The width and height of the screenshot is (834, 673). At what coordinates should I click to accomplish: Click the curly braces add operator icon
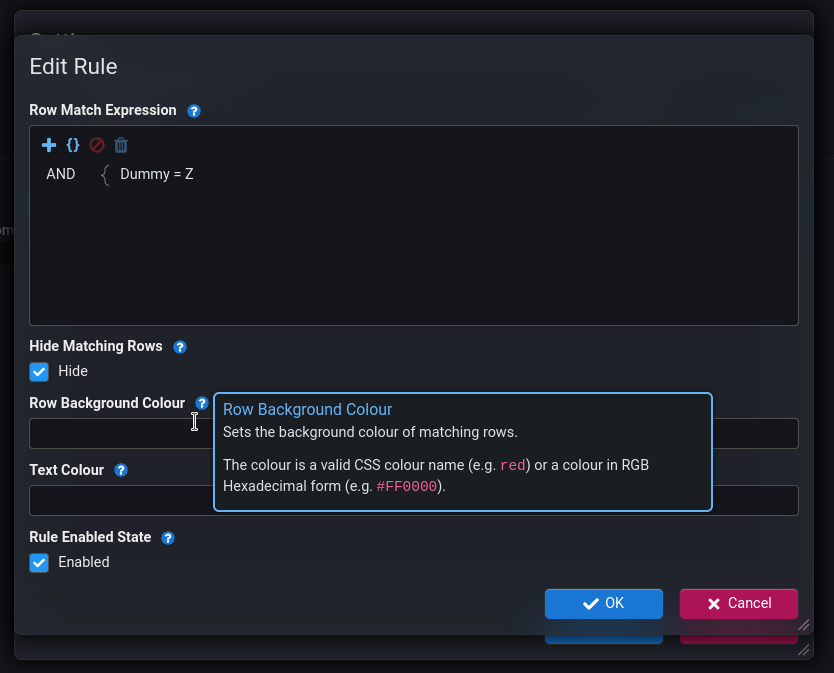(x=73, y=145)
